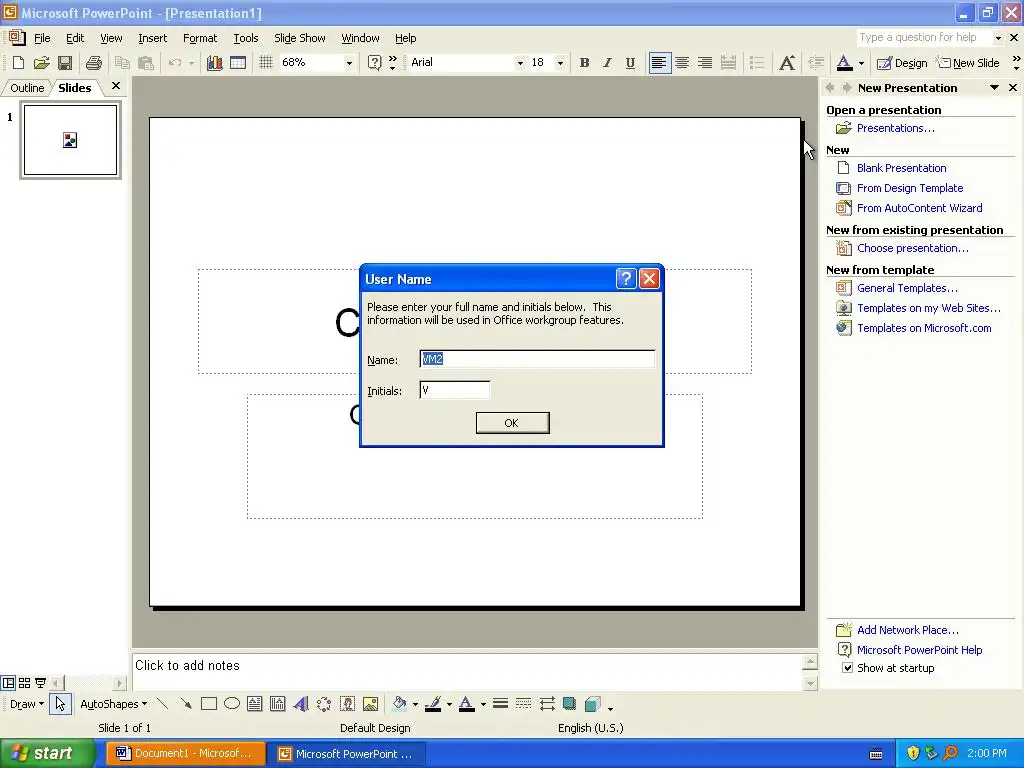Click the drawing toolbar Font Color swatch
The width and height of the screenshot is (1024, 768).
coord(466,704)
